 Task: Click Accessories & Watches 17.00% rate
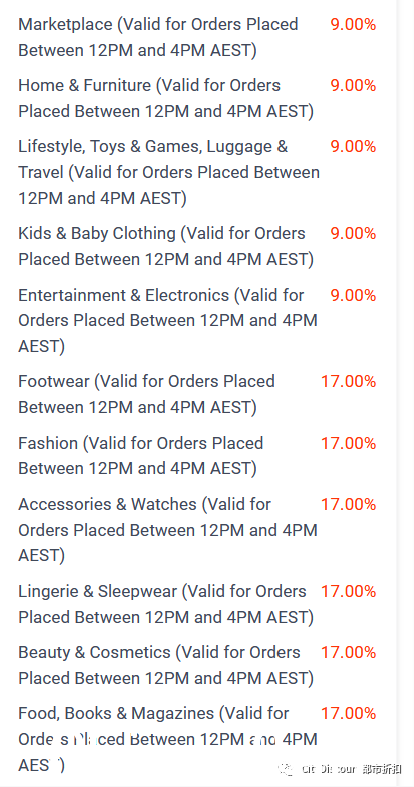pos(349,504)
